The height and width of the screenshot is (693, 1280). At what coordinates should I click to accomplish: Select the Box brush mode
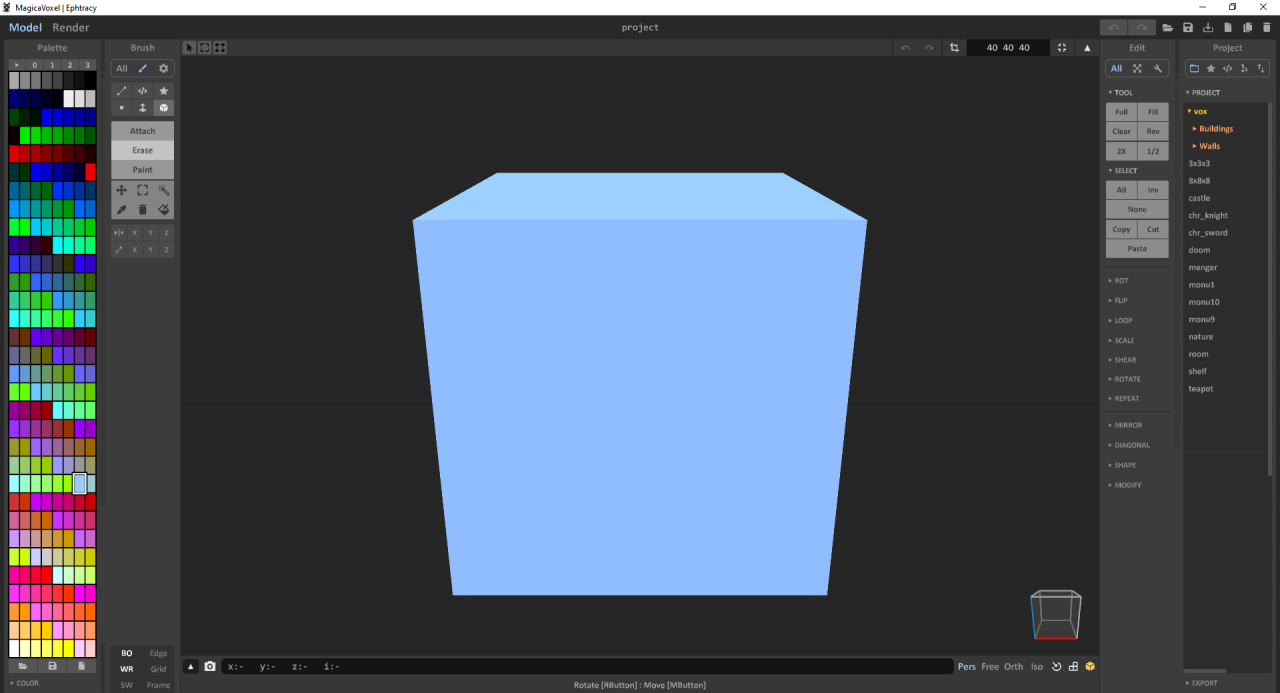click(163, 108)
